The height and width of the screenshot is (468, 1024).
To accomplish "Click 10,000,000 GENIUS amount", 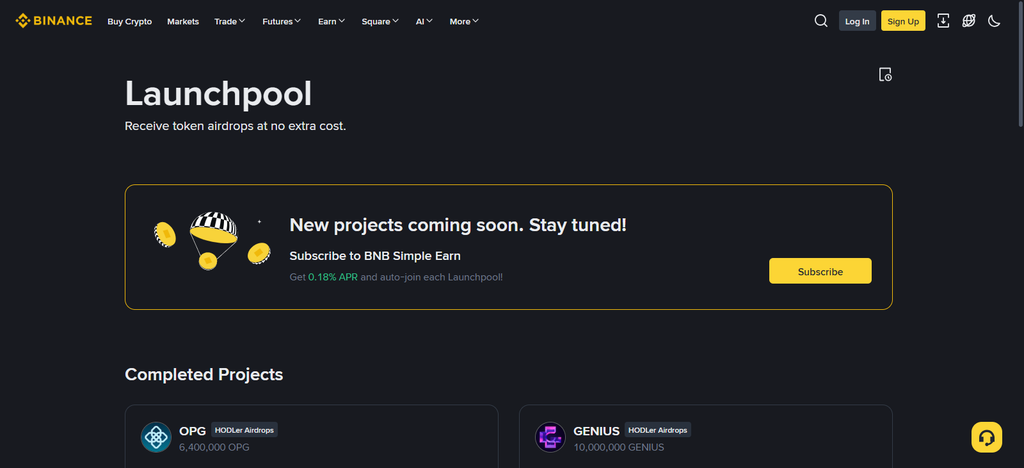I will coord(618,447).
